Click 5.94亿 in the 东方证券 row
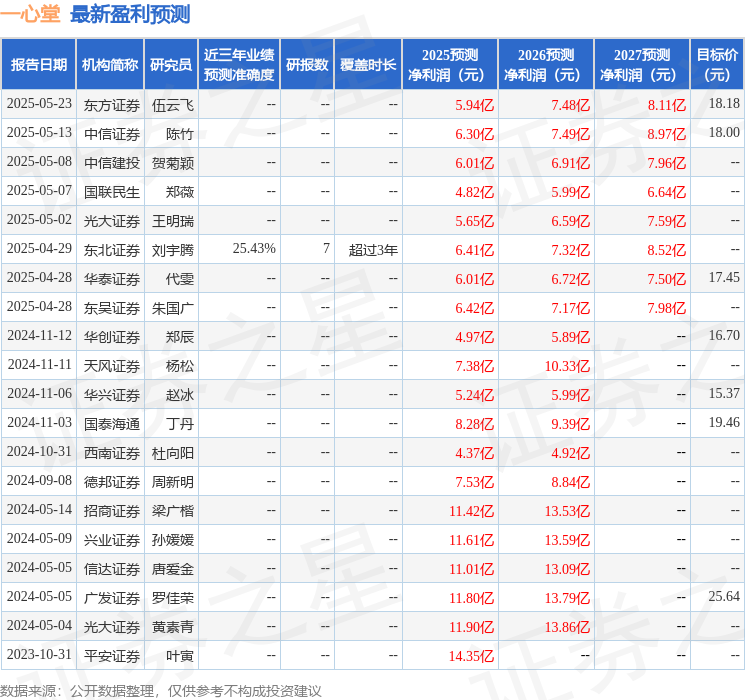This screenshot has height=700, width=745. pyautogui.click(x=474, y=105)
